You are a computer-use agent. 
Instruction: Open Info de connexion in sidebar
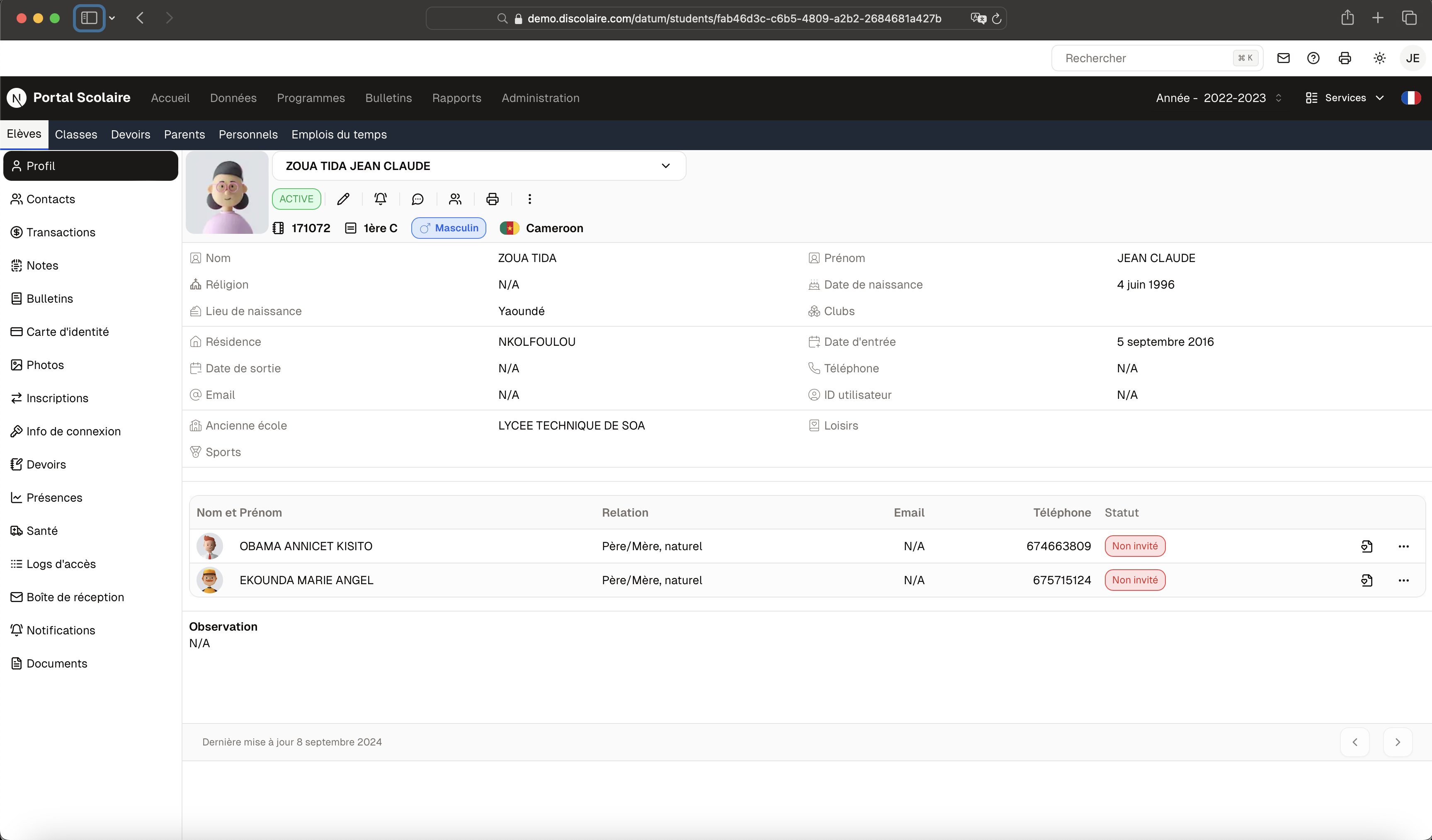point(91,431)
